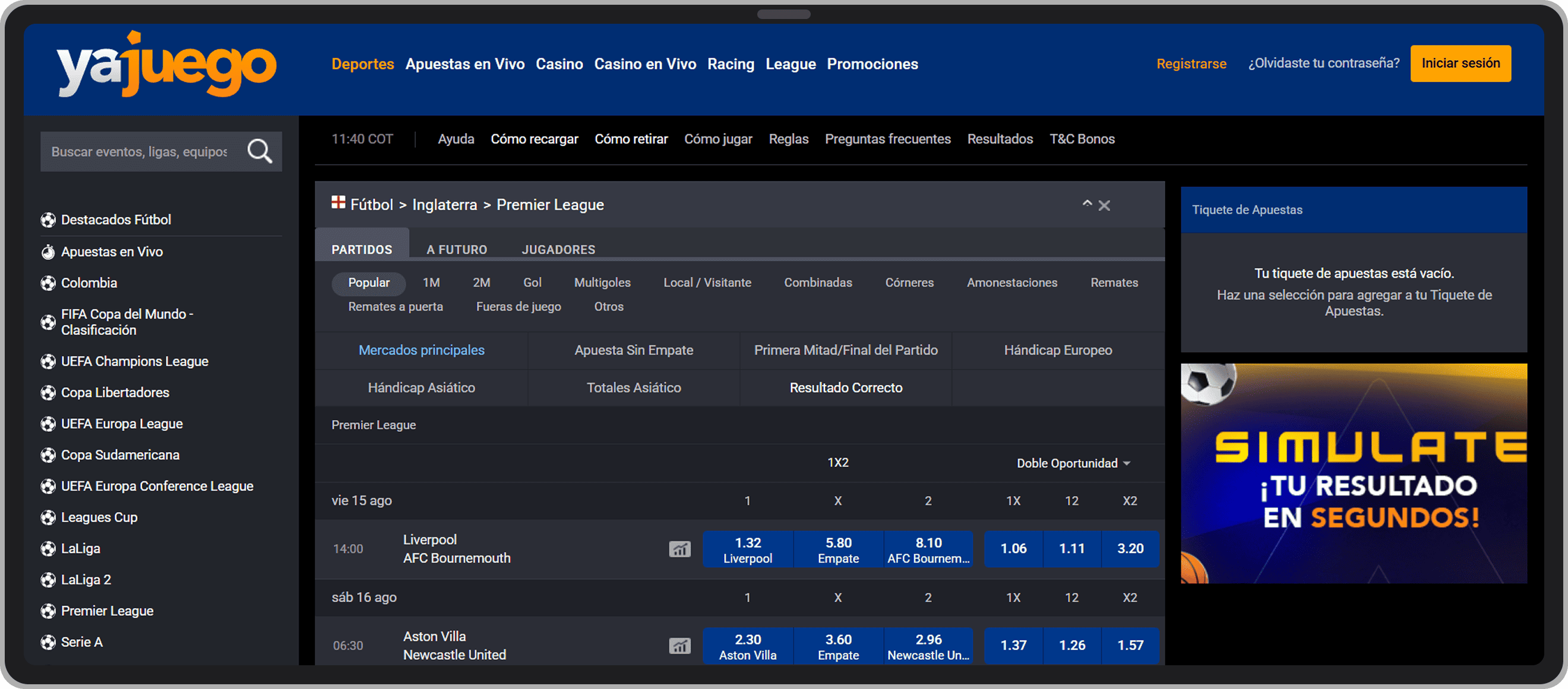The image size is (1568, 689).
Task: Click the ball icon beside Serie A
Action: point(48,642)
